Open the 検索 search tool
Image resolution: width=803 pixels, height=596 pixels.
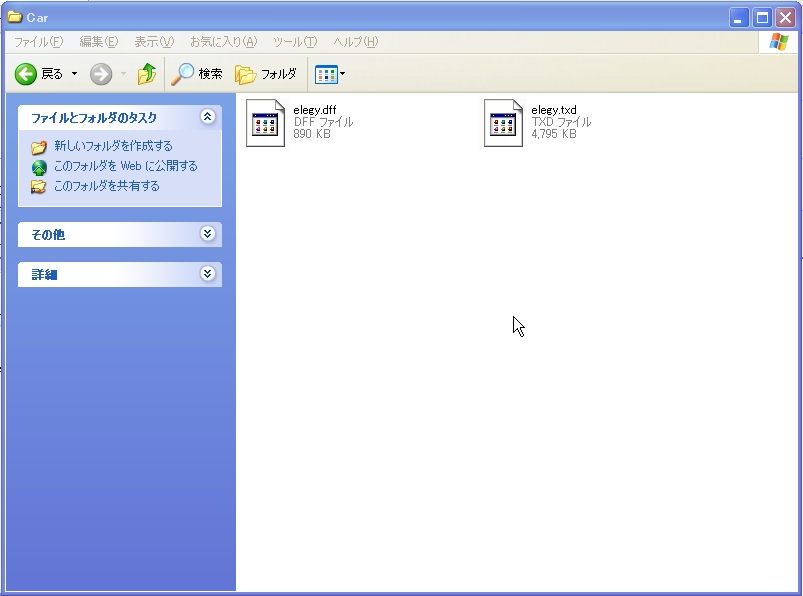coord(197,74)
